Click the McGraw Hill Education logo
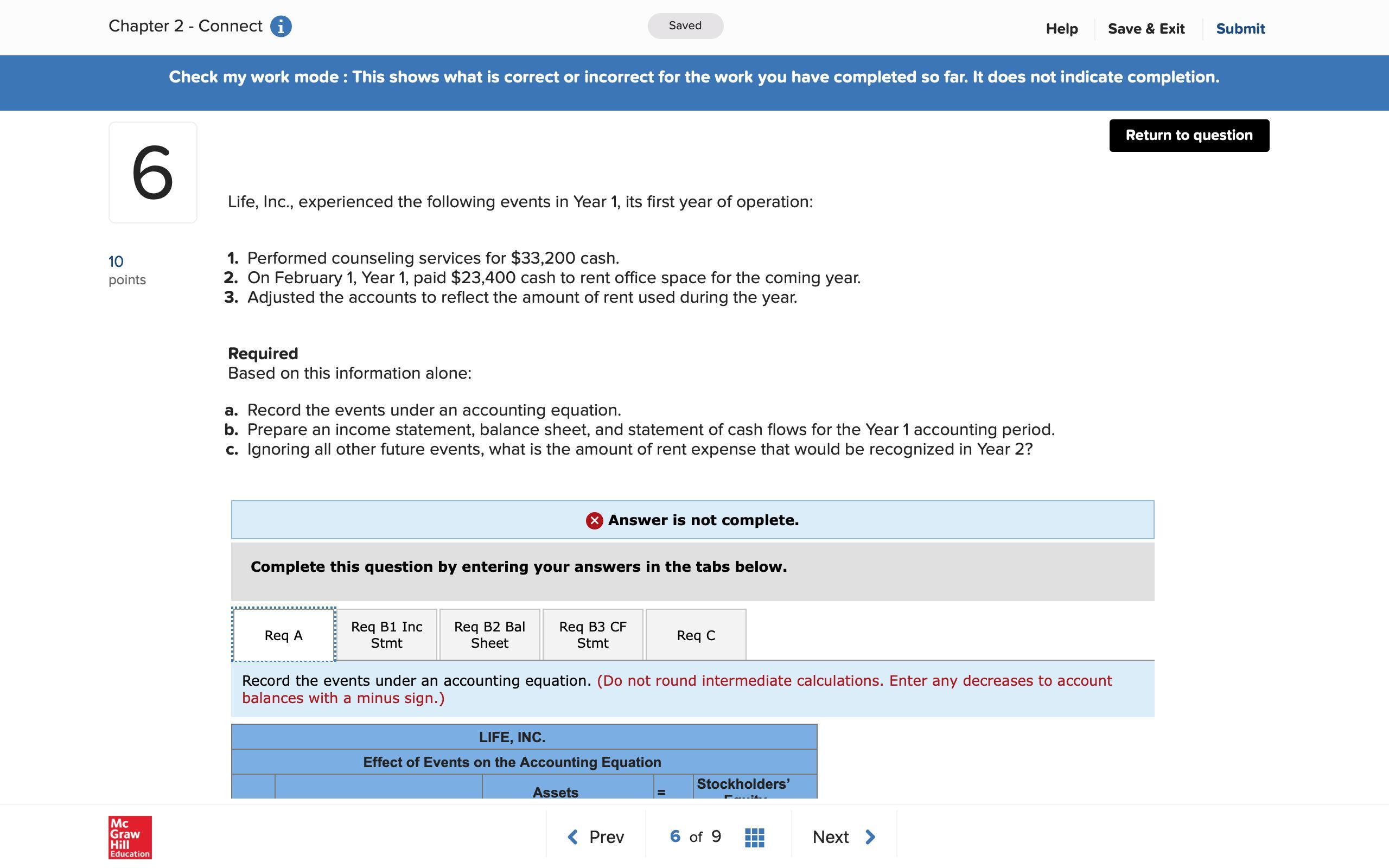This screenshot has height=868, width=1389. [x=130, y=837]
